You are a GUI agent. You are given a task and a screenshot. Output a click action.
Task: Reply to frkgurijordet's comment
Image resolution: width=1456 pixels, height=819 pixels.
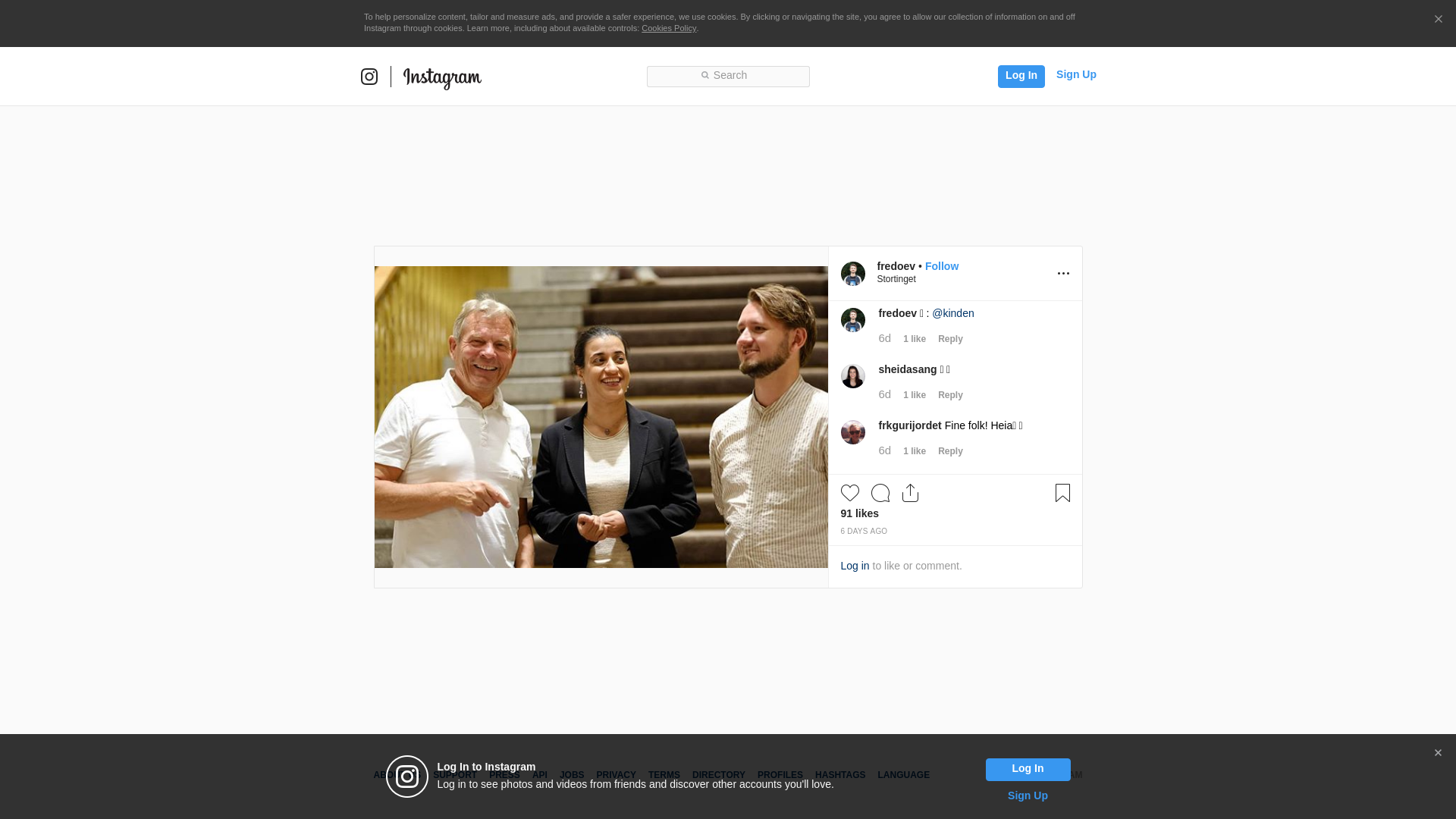(x=950, y=451)
